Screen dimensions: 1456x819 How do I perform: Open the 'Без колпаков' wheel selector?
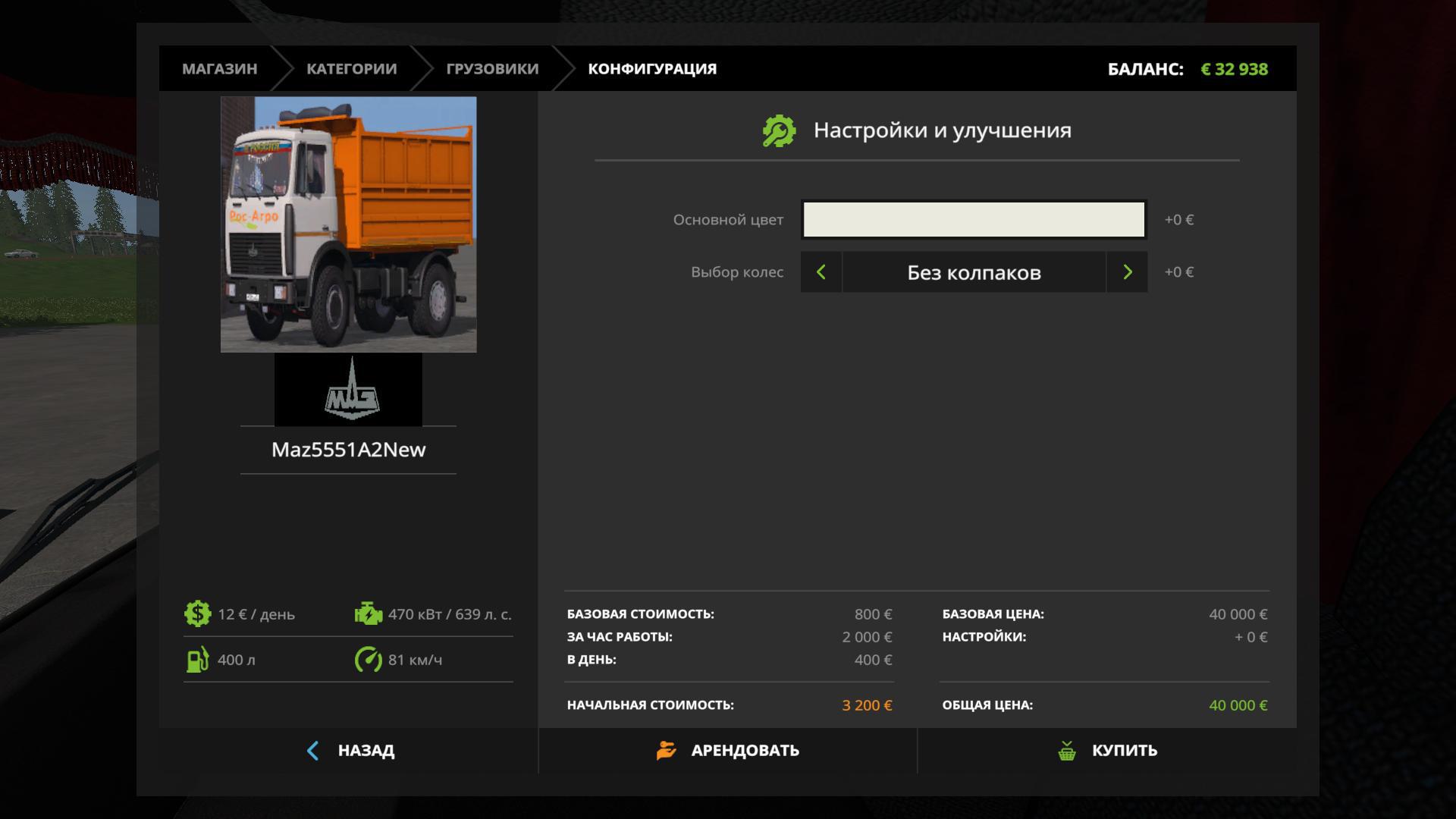coord(974,272)
